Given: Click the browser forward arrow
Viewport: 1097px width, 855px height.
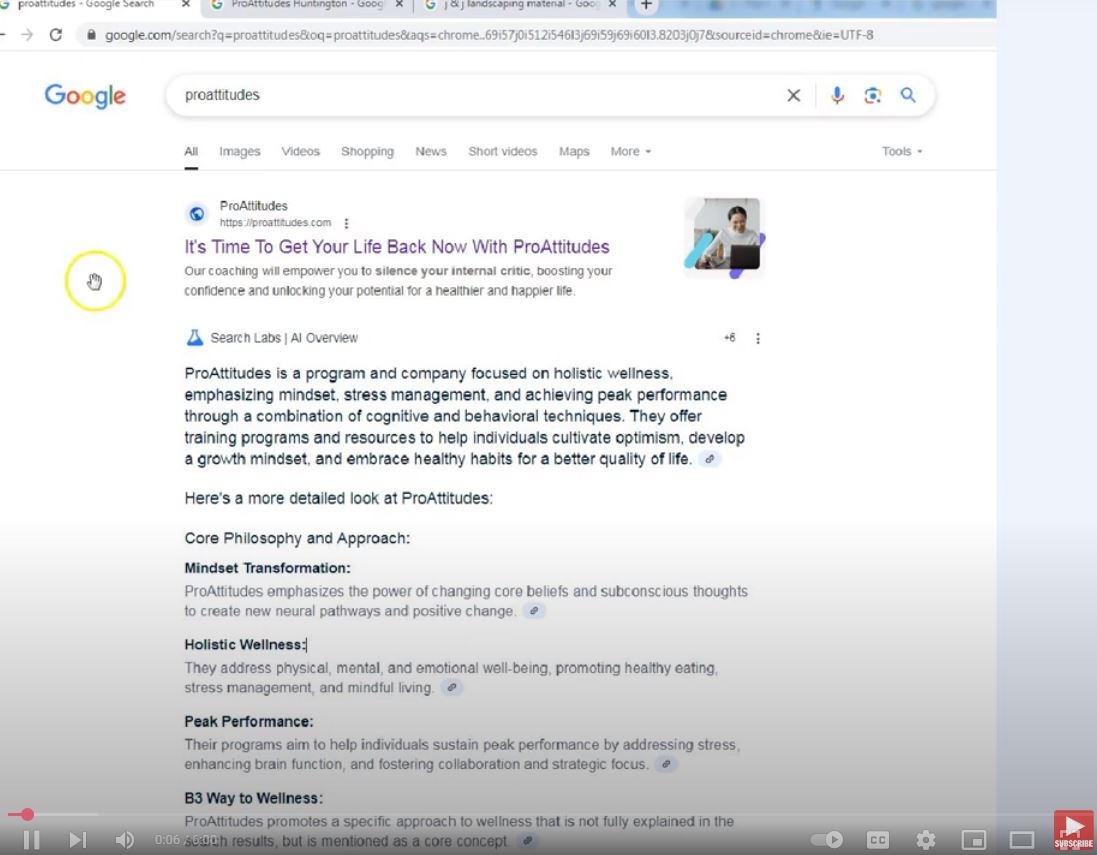Looking at the screenshot, I should (x=27, y=35).
